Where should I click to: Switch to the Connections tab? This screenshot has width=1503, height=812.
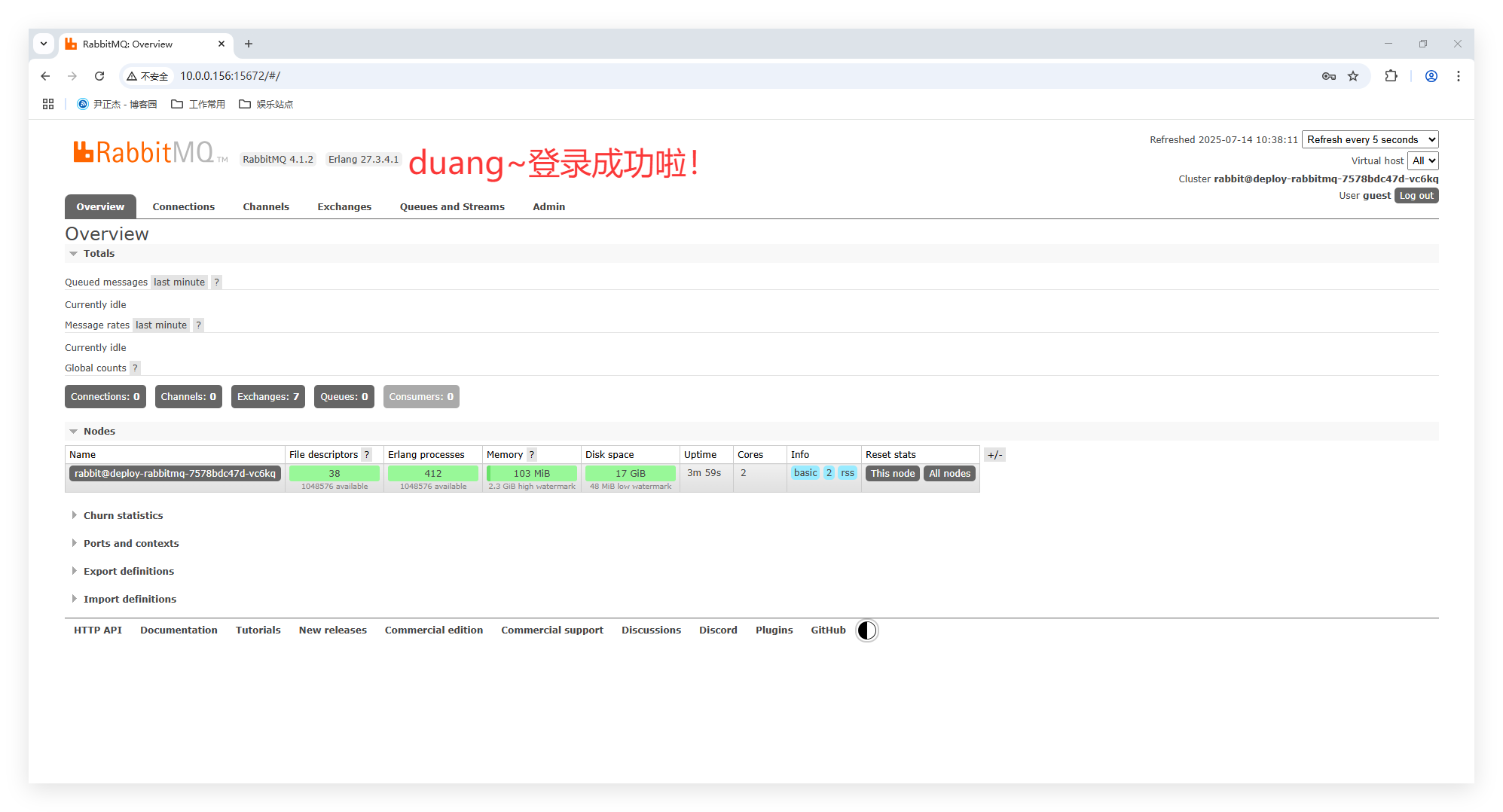pyautogui.click(x=184, y=207)
